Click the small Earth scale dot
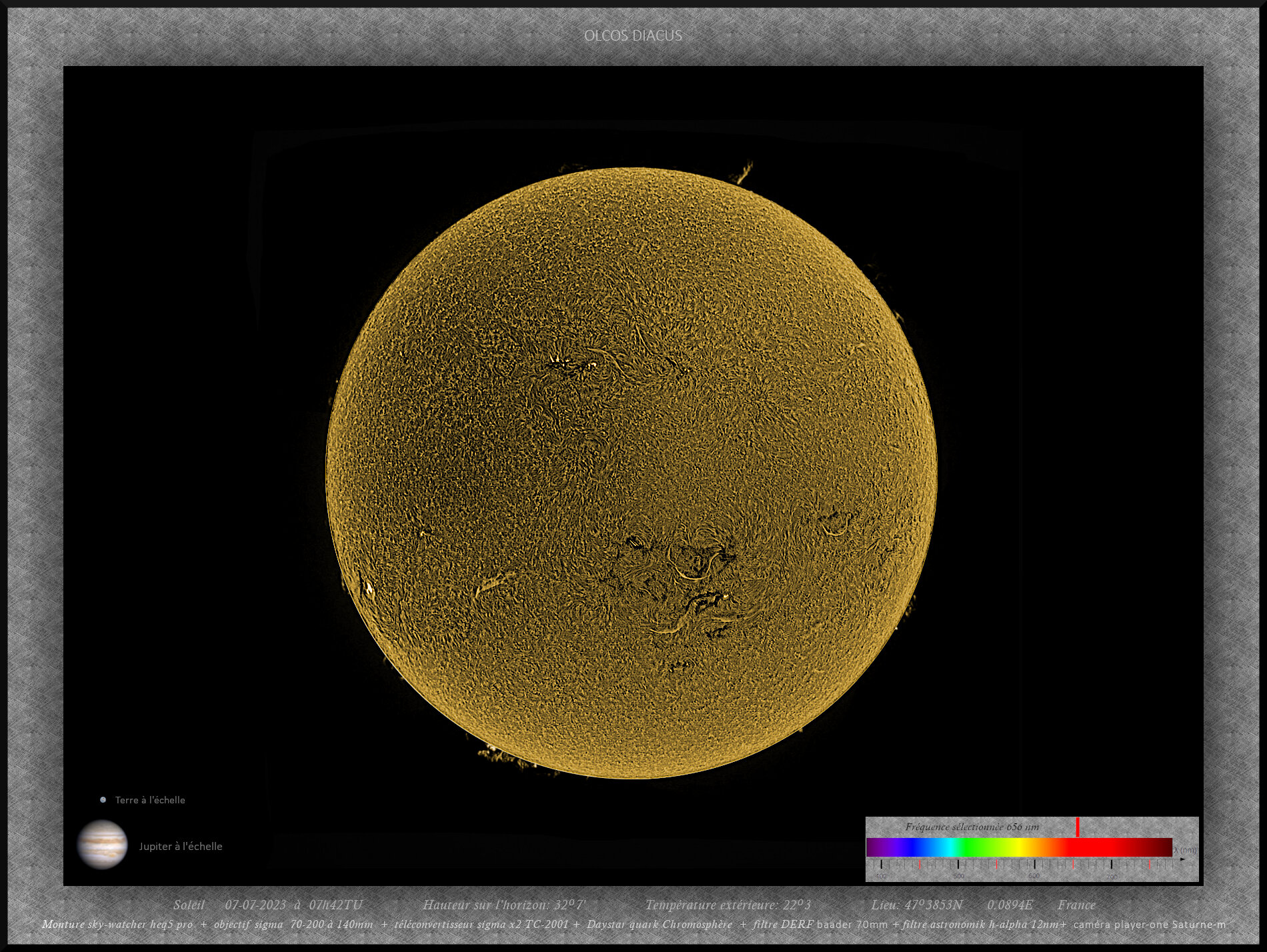 [x=103, y=799]
